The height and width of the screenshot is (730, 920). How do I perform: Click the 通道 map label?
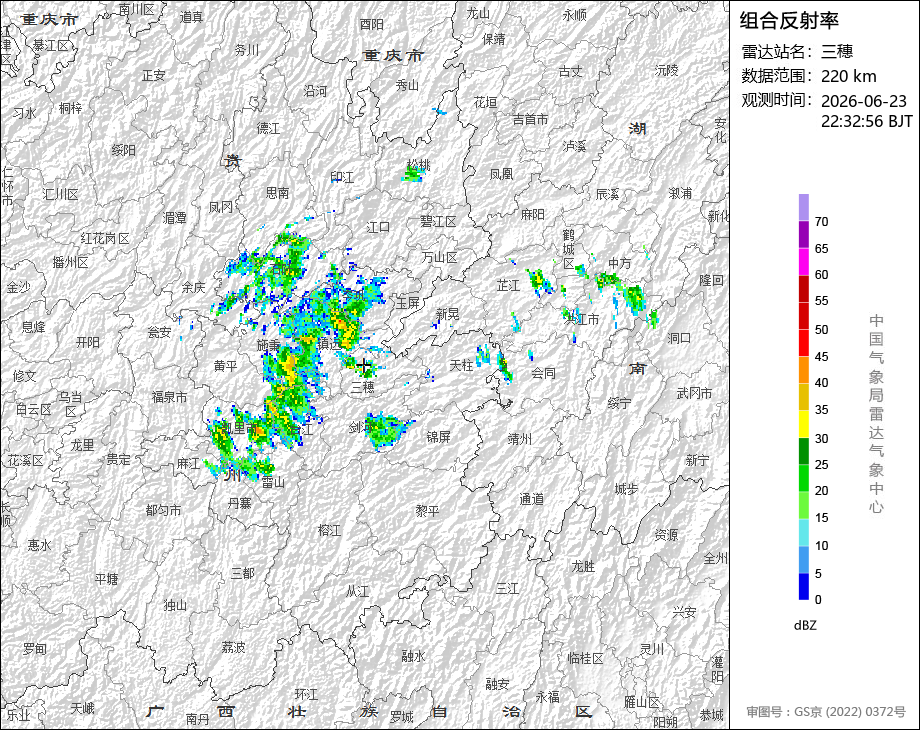pyautogui.click(x=532, y=499)
